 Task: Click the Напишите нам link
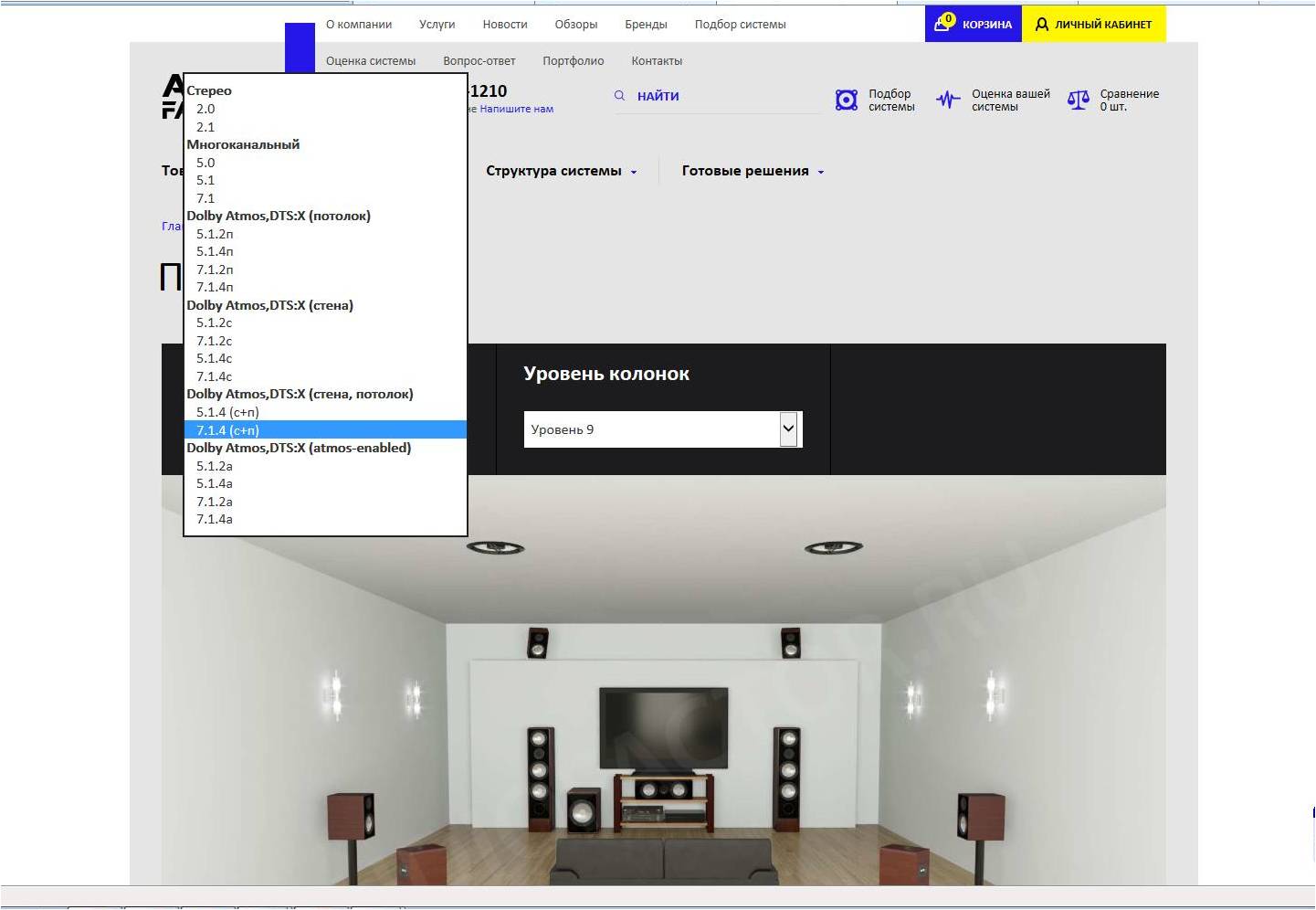517,109
